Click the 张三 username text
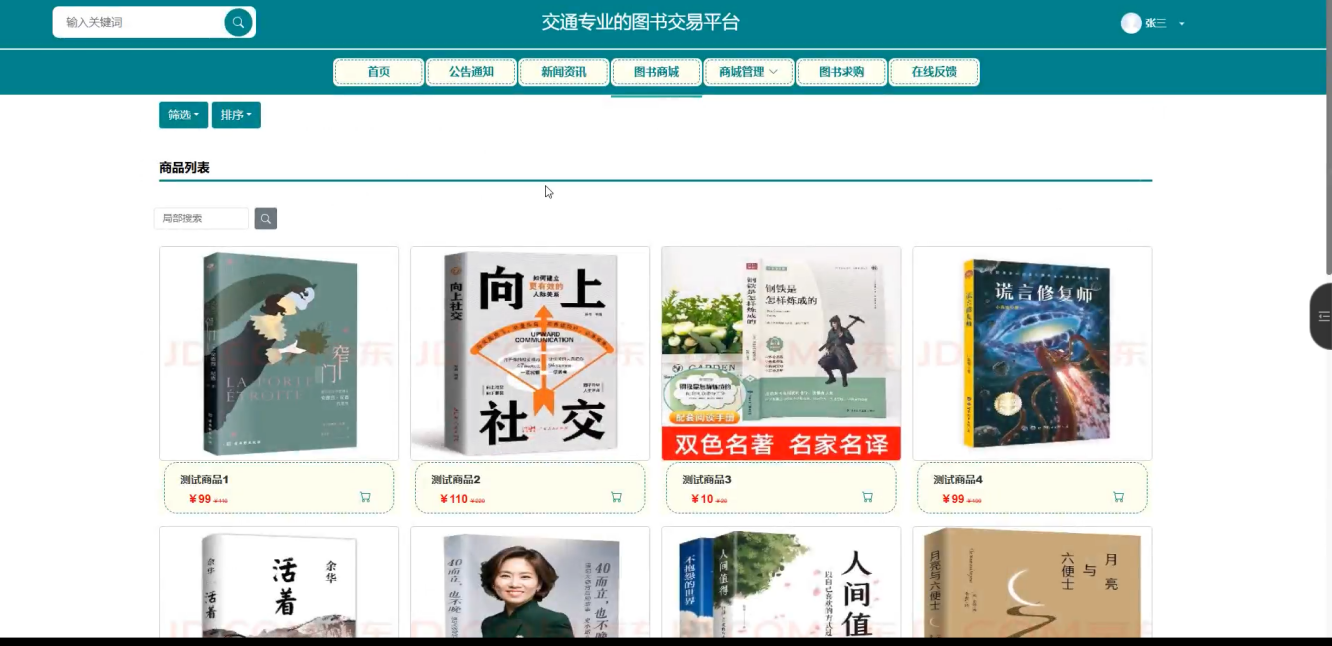This screenshot has height=646, width=1332. pyautogui.click(x=1156, y=23)
